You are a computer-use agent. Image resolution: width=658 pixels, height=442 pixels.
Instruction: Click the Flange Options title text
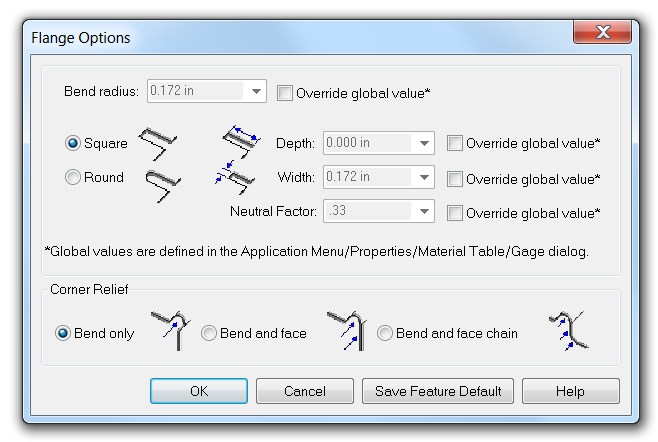(81, 38)
